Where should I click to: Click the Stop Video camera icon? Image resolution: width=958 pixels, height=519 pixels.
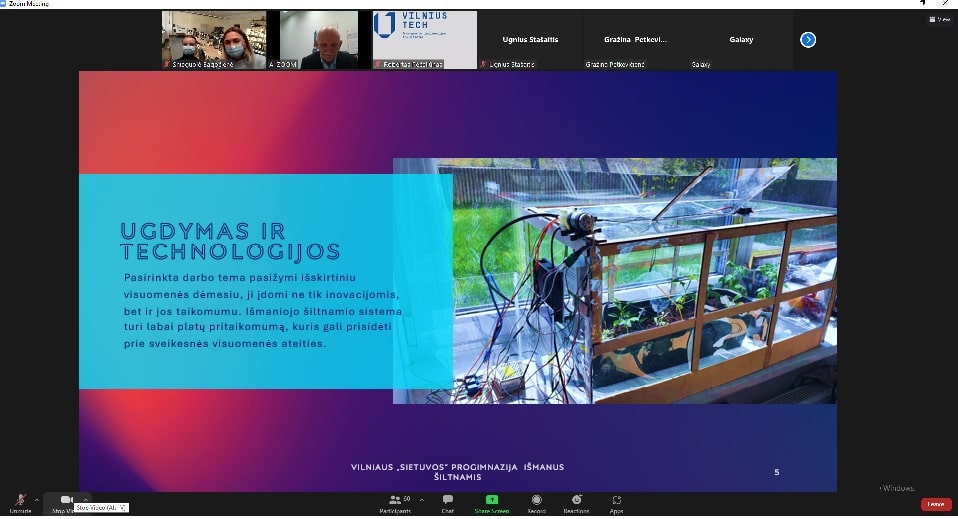(x=66, y=499)
